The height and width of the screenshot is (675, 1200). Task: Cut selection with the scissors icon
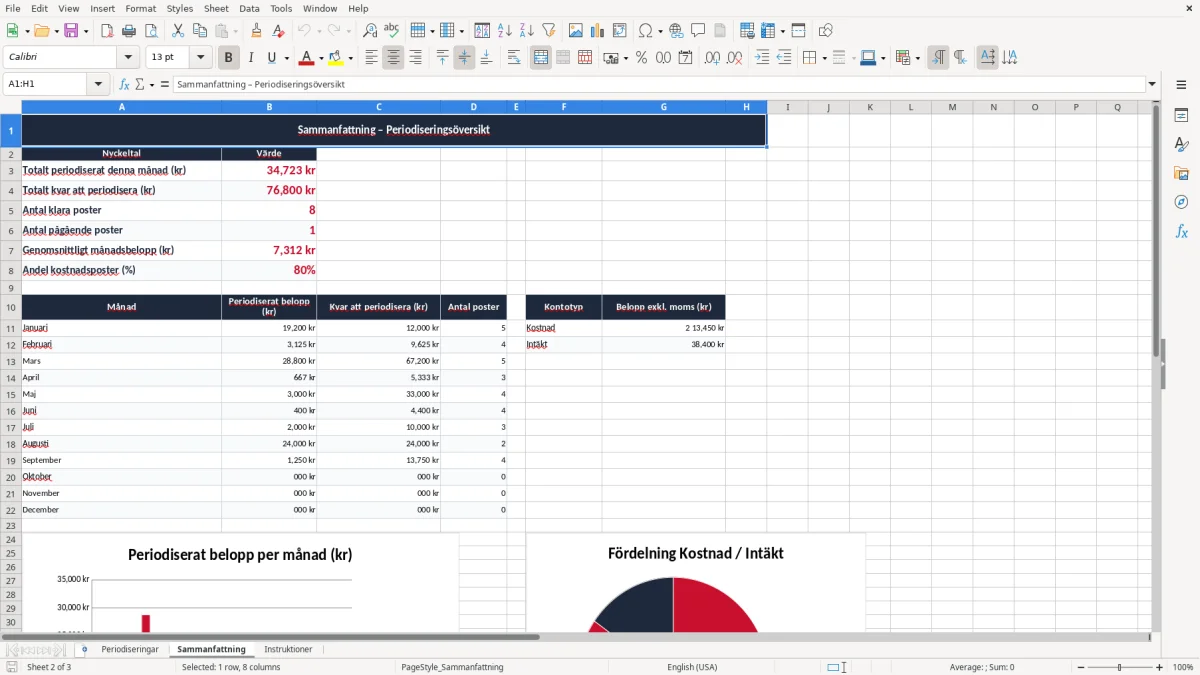(177, 31)
